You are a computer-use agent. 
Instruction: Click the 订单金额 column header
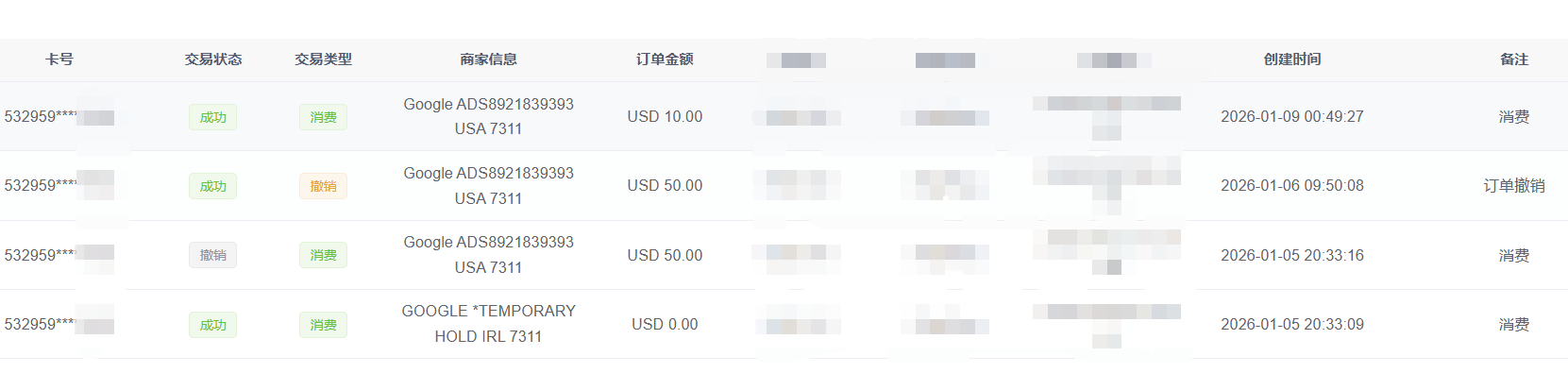pos(665,59)
